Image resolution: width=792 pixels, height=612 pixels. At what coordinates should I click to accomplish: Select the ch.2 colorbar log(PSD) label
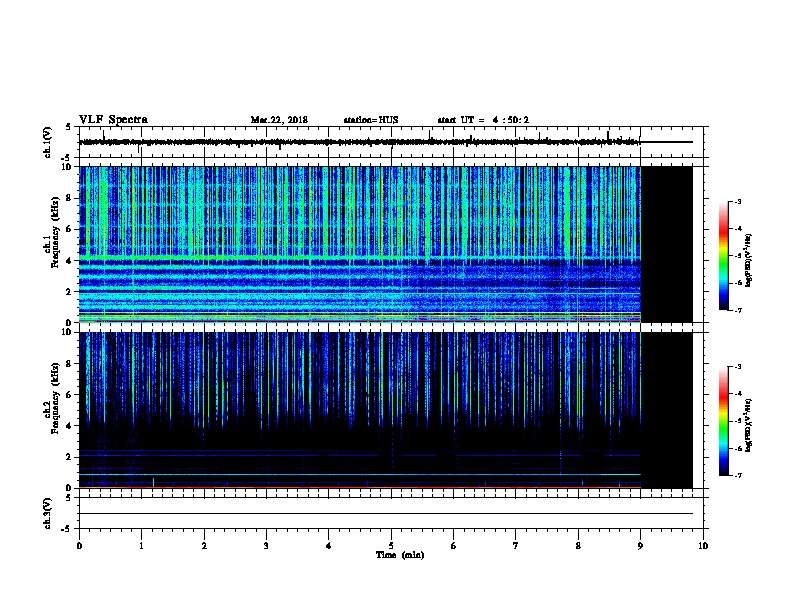(748, 425)
